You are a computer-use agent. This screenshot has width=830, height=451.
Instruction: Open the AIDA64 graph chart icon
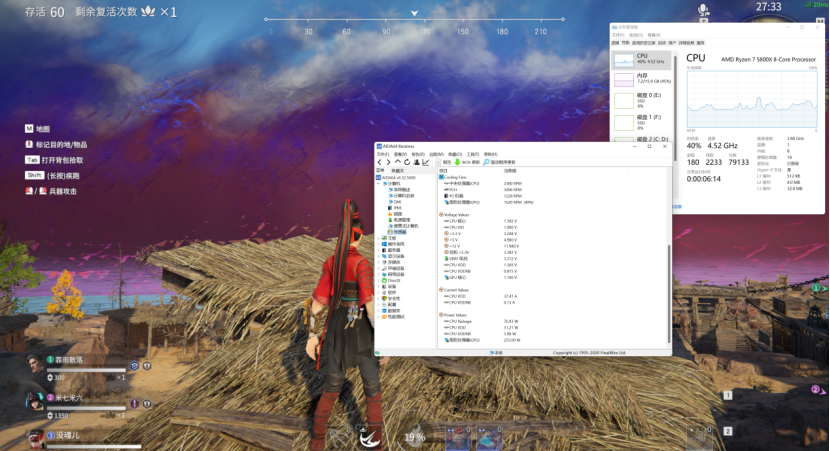[x=426, y=162]
